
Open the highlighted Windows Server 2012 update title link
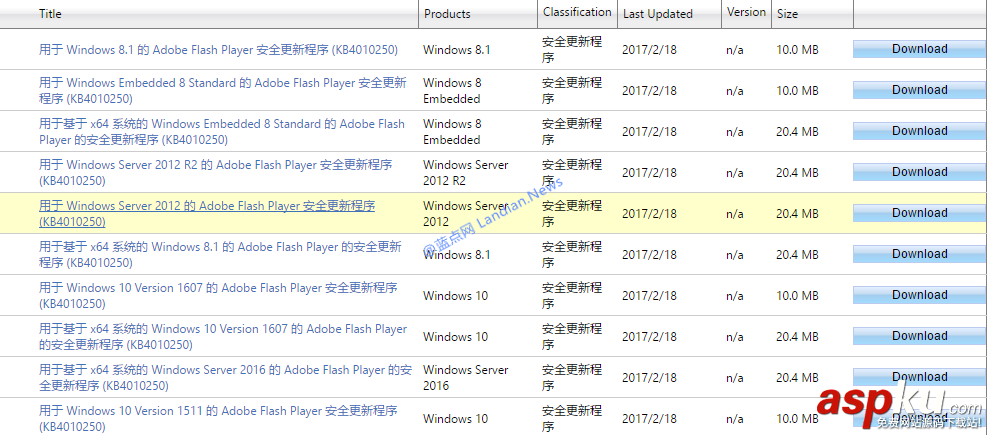(207, 206)
